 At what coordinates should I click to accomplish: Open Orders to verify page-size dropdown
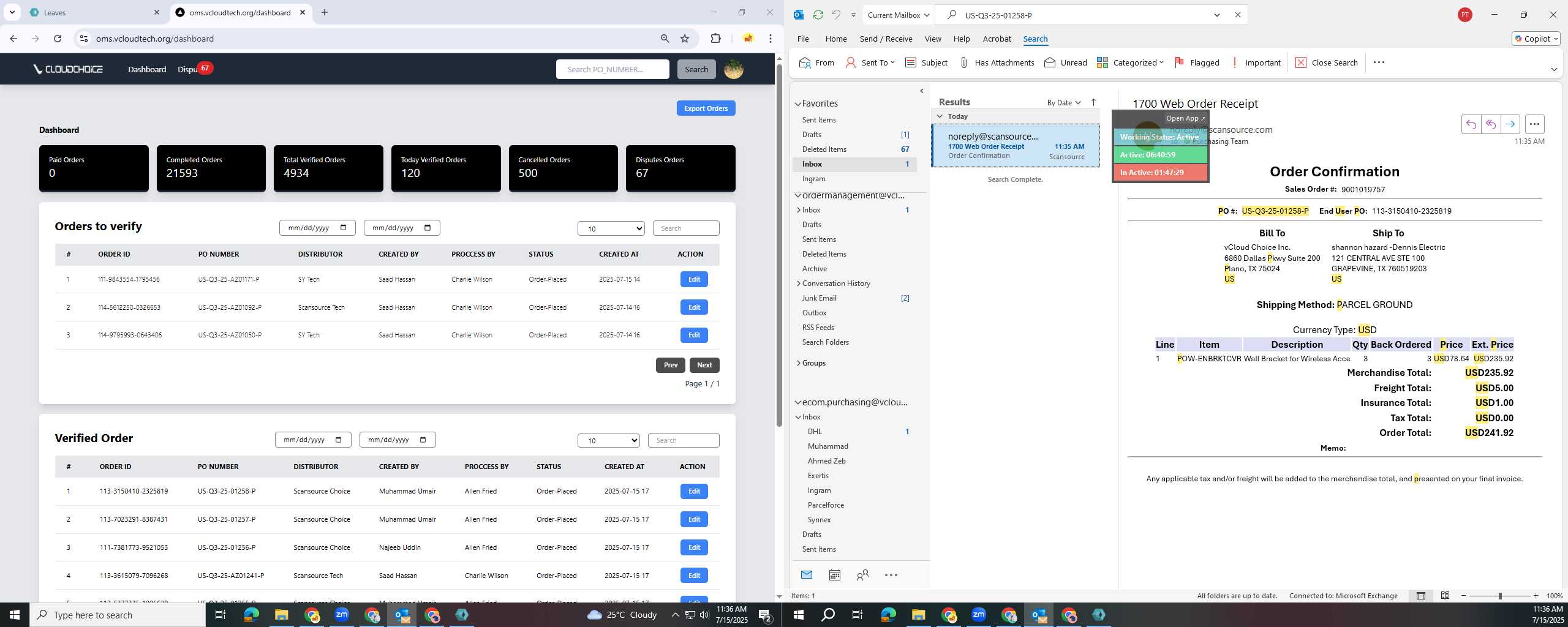click(611, 228)
